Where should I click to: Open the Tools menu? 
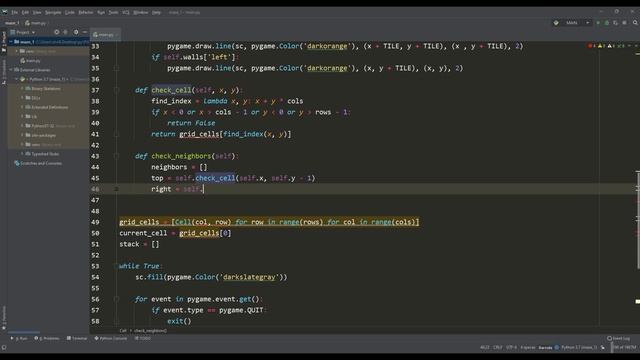pos(113,12)
